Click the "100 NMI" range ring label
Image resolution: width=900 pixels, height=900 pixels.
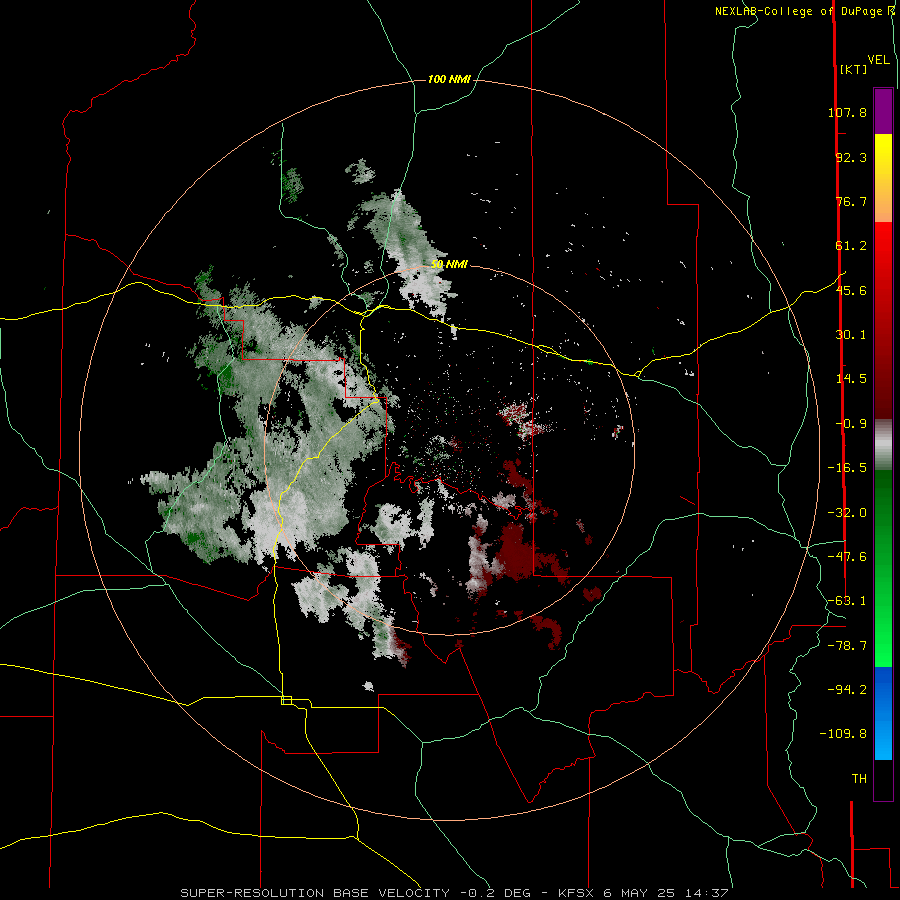point(449,79)
